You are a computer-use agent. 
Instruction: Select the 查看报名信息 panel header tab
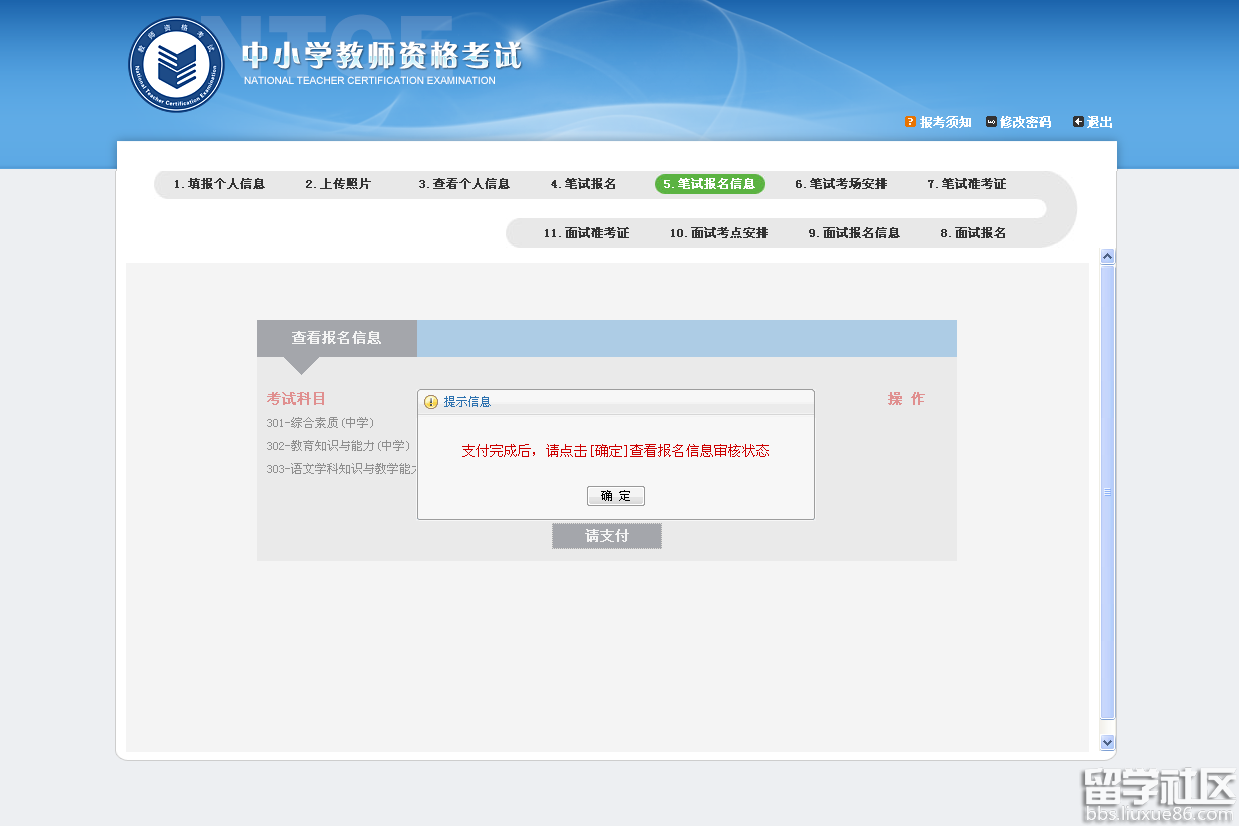(x=337, y=338)
